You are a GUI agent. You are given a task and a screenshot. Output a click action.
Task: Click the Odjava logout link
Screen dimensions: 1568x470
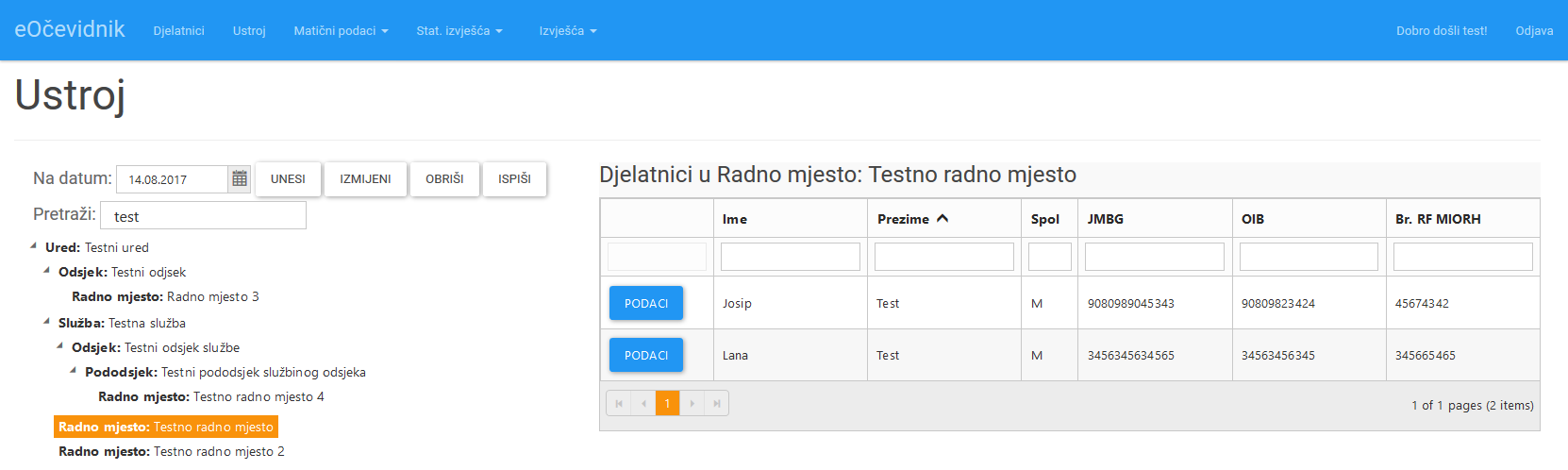click(1534, 30)
